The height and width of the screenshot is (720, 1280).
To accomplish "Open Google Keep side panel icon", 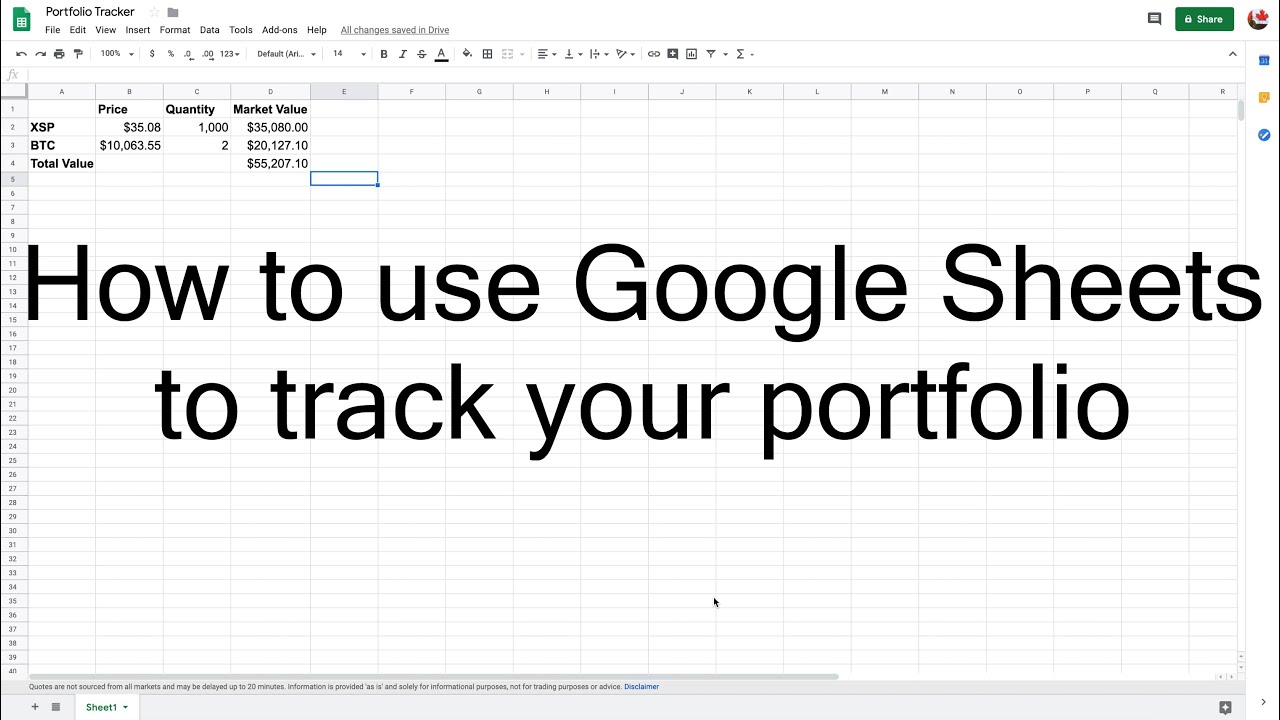I will (1264, 98).
